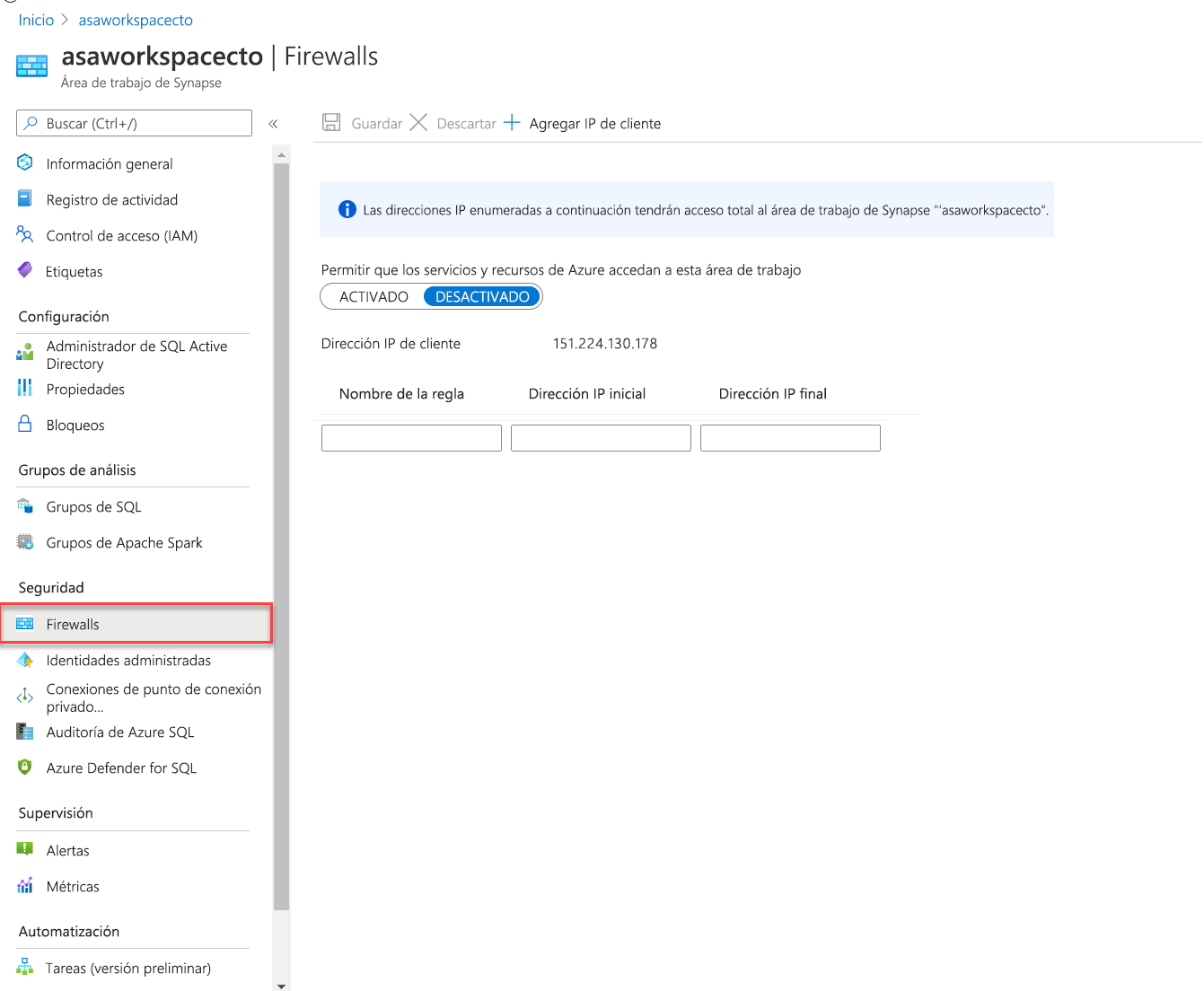This screenshot has width=1204, height=991.
Task: Click the Alertas icon
Action: [25, 849]
